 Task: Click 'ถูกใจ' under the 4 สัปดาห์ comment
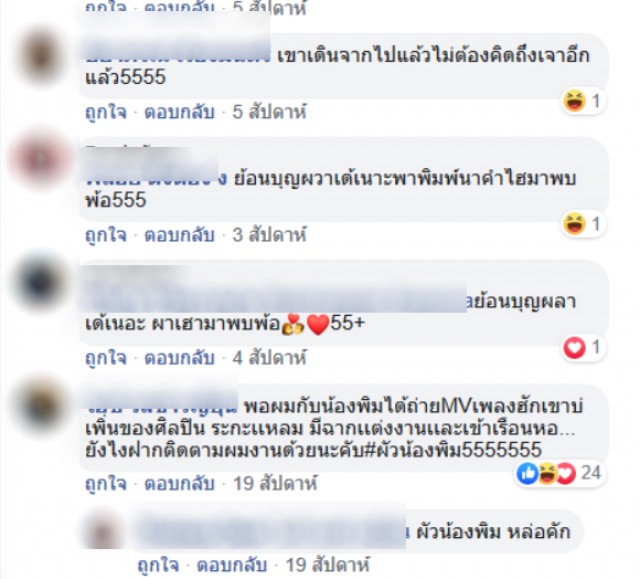[106, 358]
